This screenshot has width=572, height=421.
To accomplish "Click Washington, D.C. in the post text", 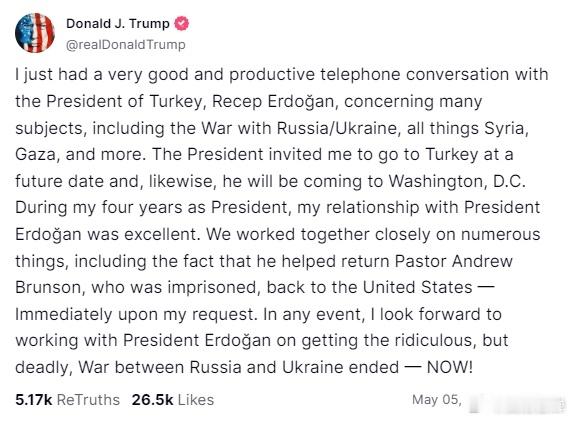I will [x=457, y=181].
